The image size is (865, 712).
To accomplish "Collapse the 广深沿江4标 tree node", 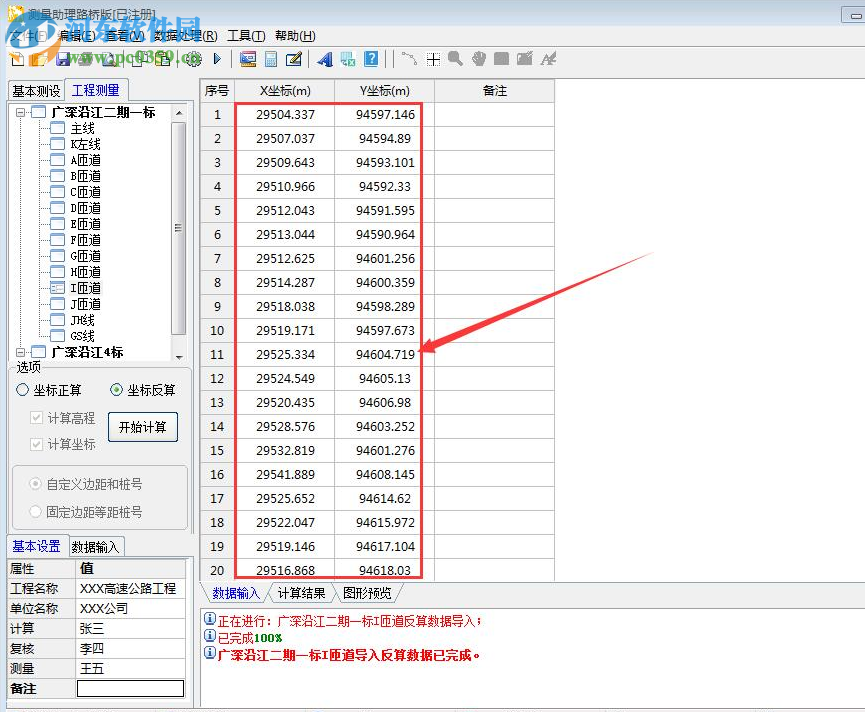I will (x=19, y=352).
